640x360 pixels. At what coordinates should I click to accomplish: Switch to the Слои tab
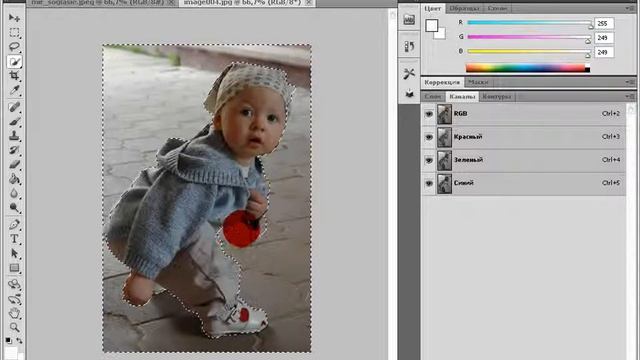(433, 97)
